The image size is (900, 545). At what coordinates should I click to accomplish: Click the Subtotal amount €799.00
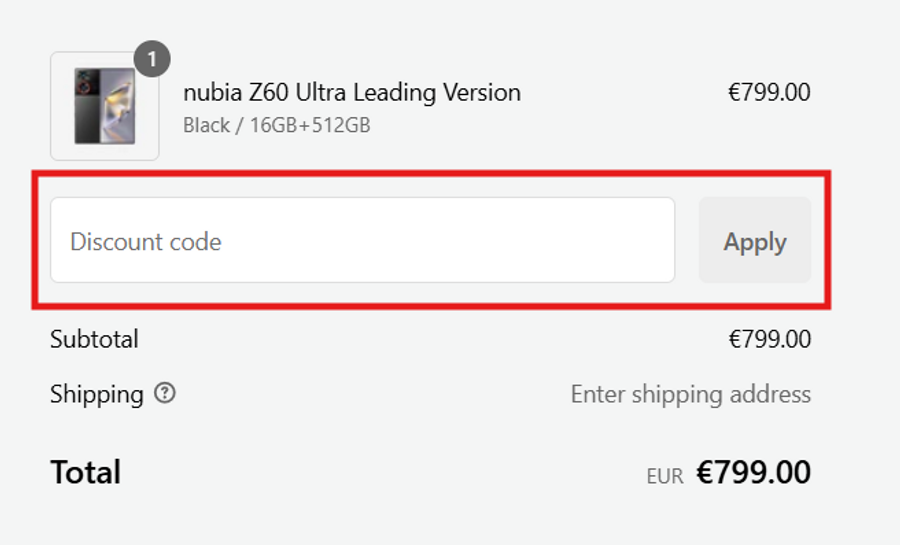(769, 339)
